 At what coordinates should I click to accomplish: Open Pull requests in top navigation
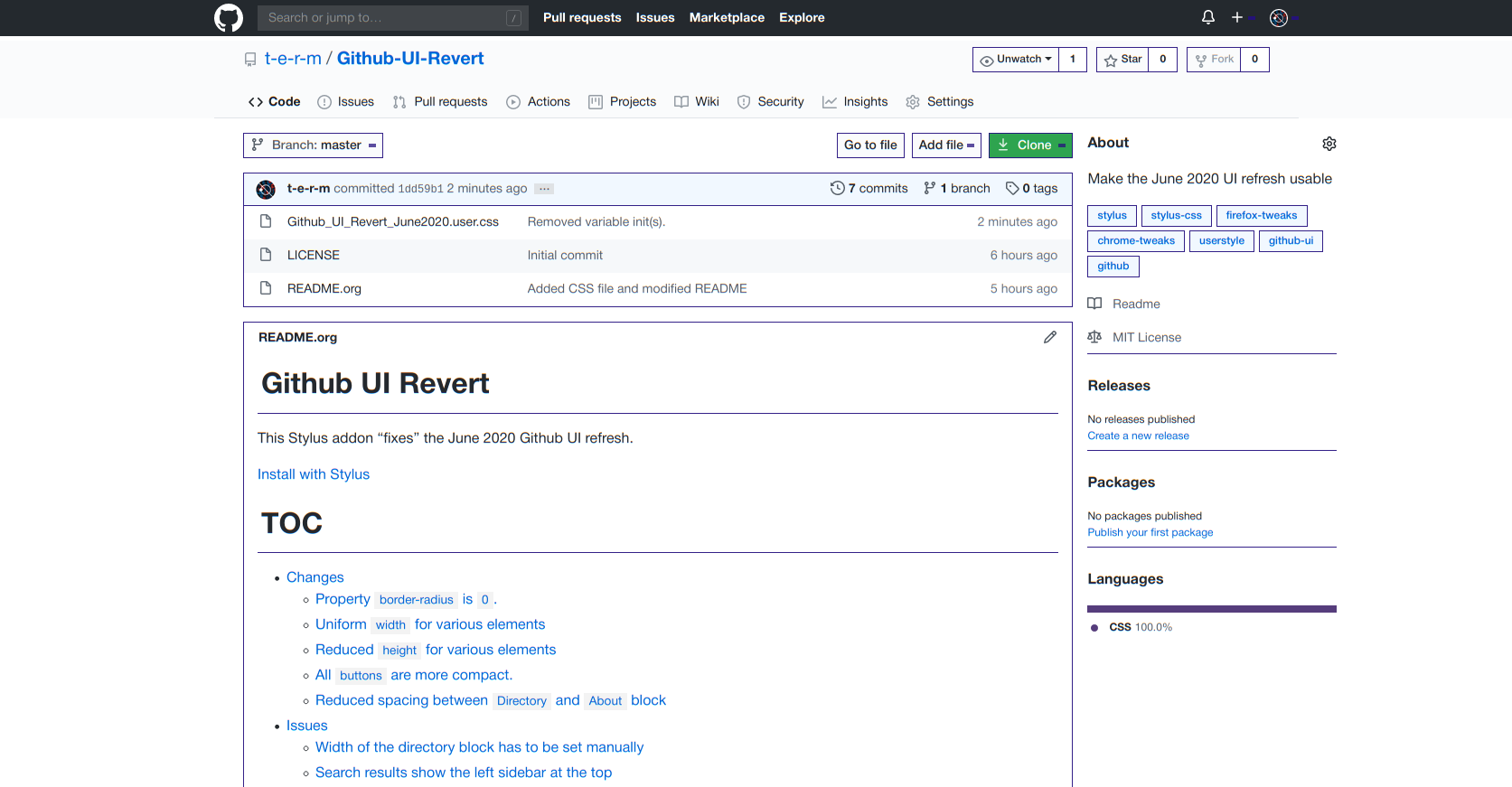(582, 17)
